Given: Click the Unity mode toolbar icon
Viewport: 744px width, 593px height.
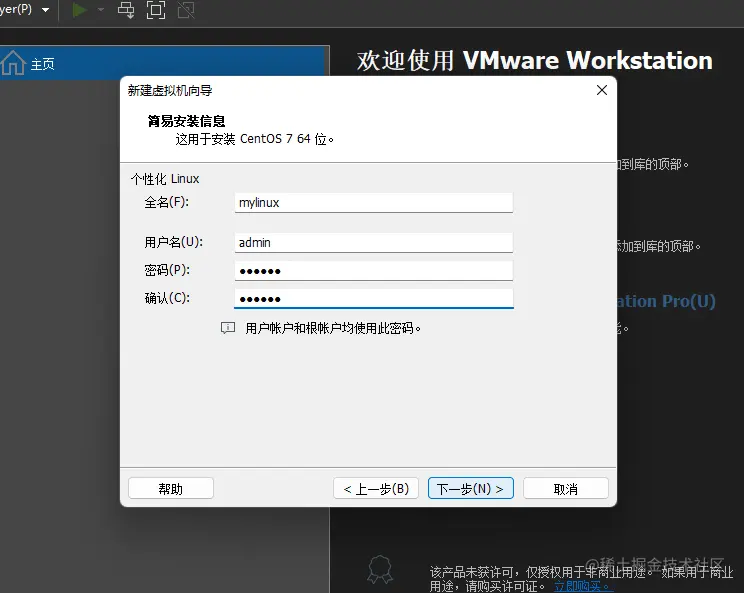Looking at the screenshot, I should tap(186, 9).
